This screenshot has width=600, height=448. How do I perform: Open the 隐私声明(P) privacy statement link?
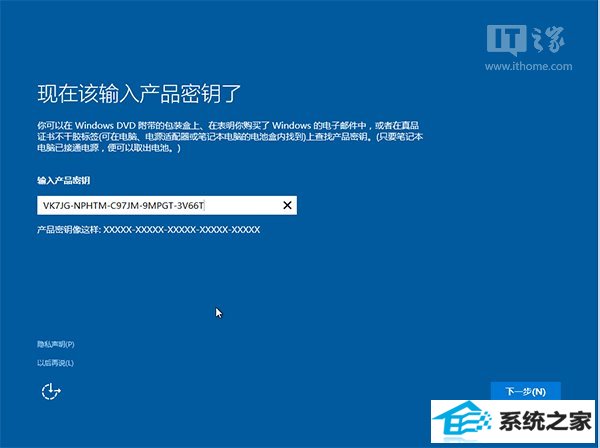point(56,344)
